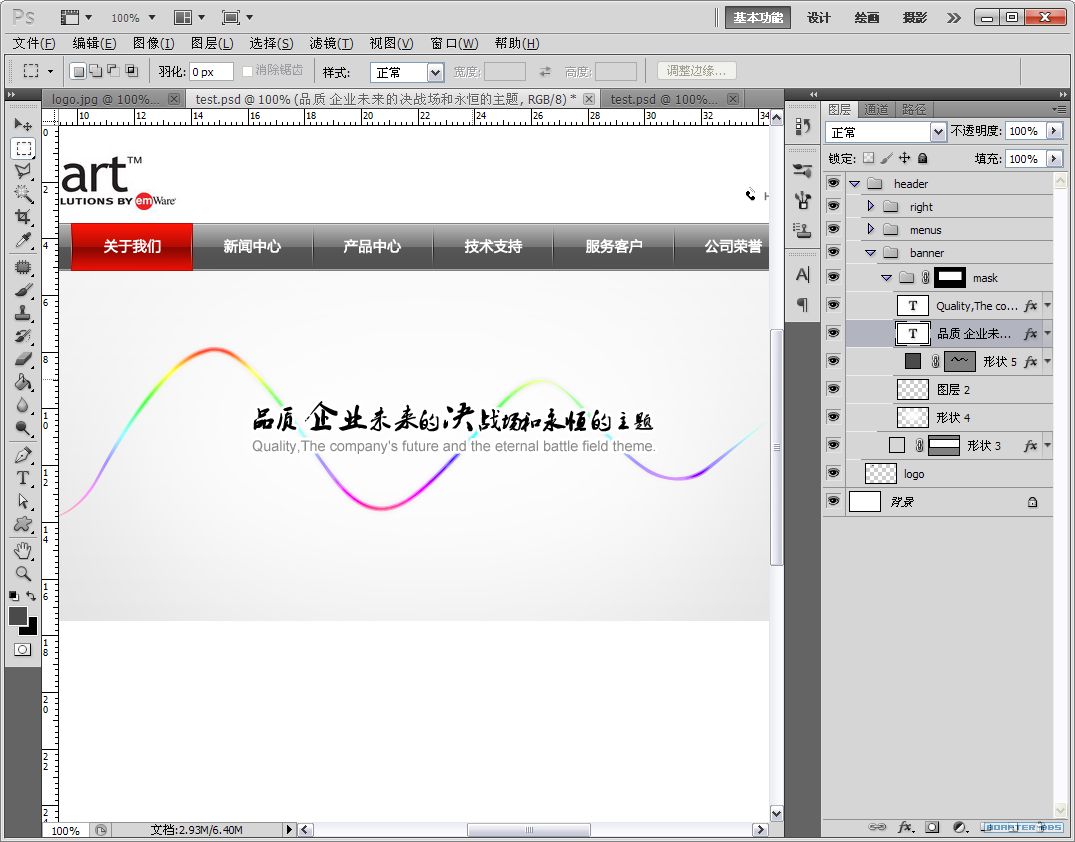Open the 滤镜(T) menu
The width and height of the screenshot is (1075, 842).
[x=331, y=43]
